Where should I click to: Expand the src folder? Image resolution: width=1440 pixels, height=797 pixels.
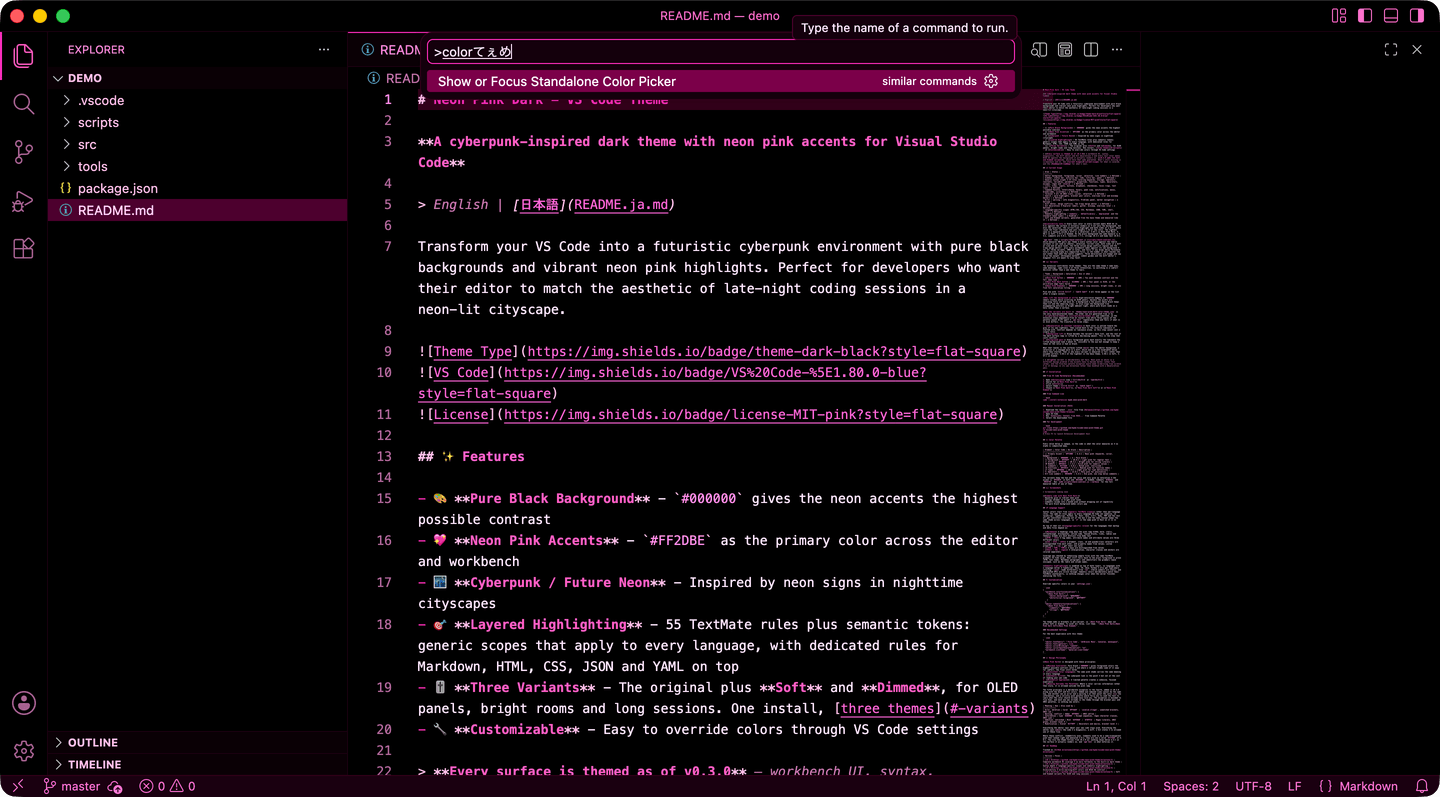[x=198, y=144]
